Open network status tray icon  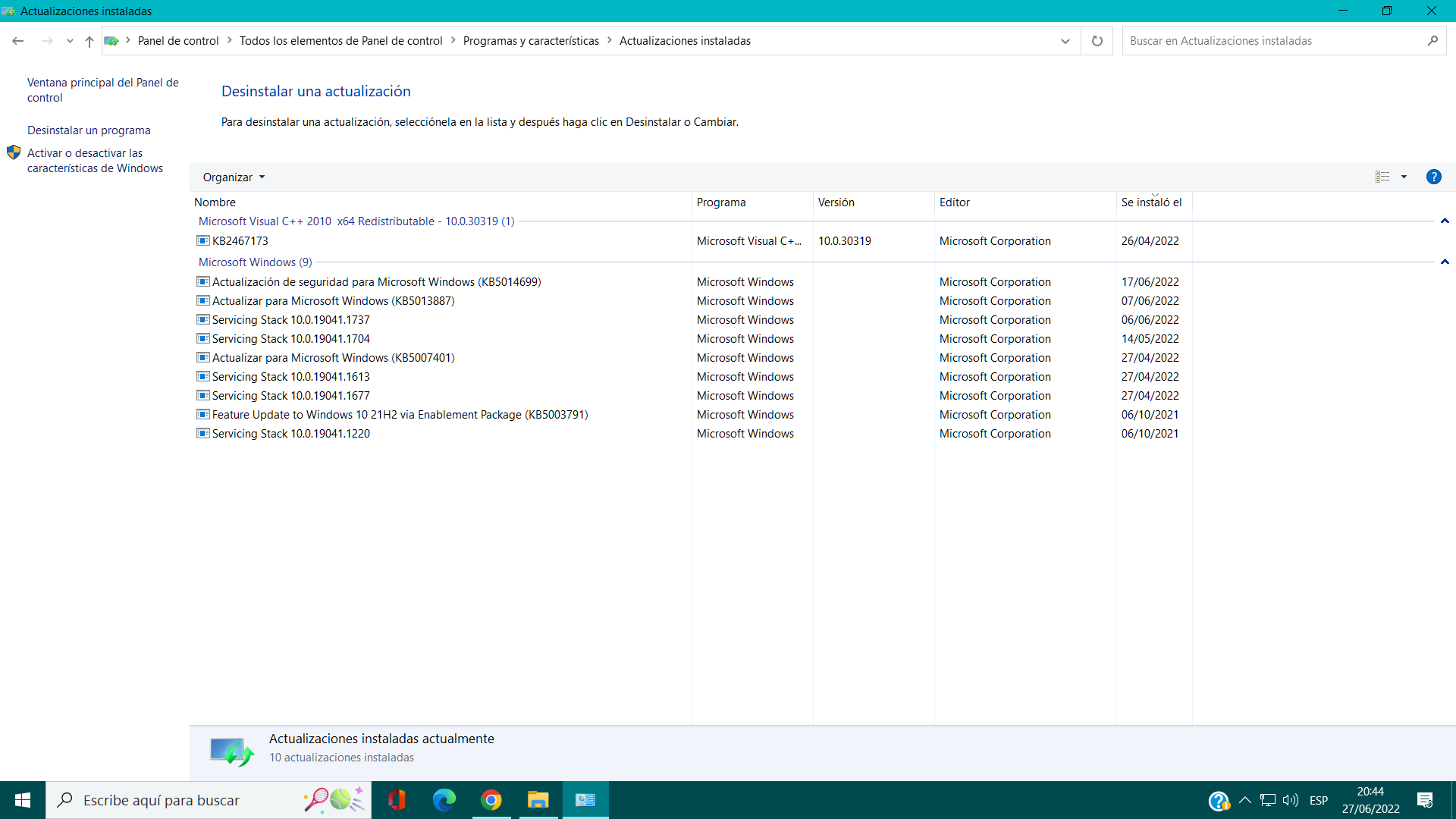click(x=1267, y=800)
